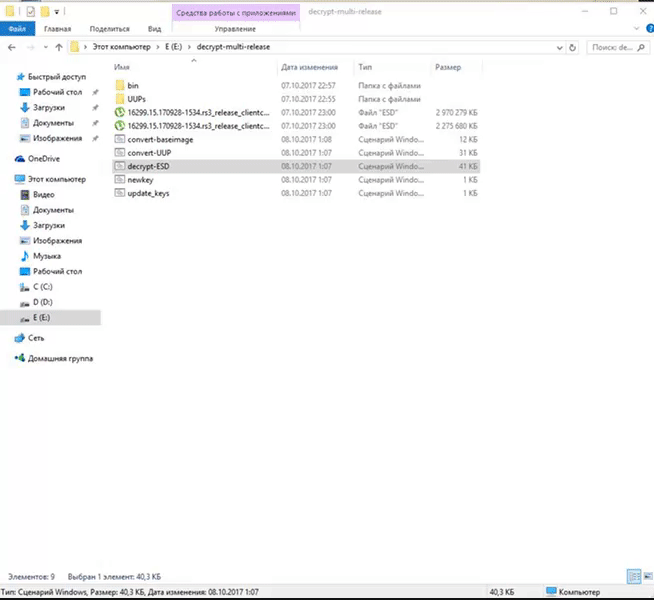
Task: Click E (E:) breadcrumb in address bar
Action: [x=174, y=47]
